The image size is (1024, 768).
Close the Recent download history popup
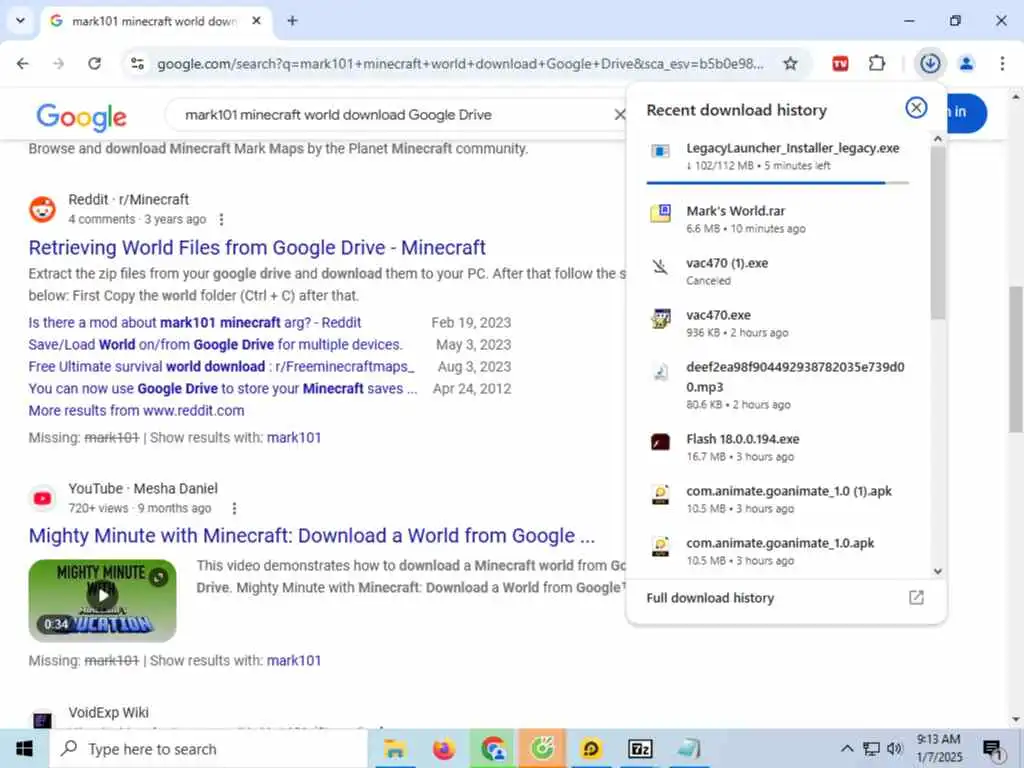(x=916, y=108)
